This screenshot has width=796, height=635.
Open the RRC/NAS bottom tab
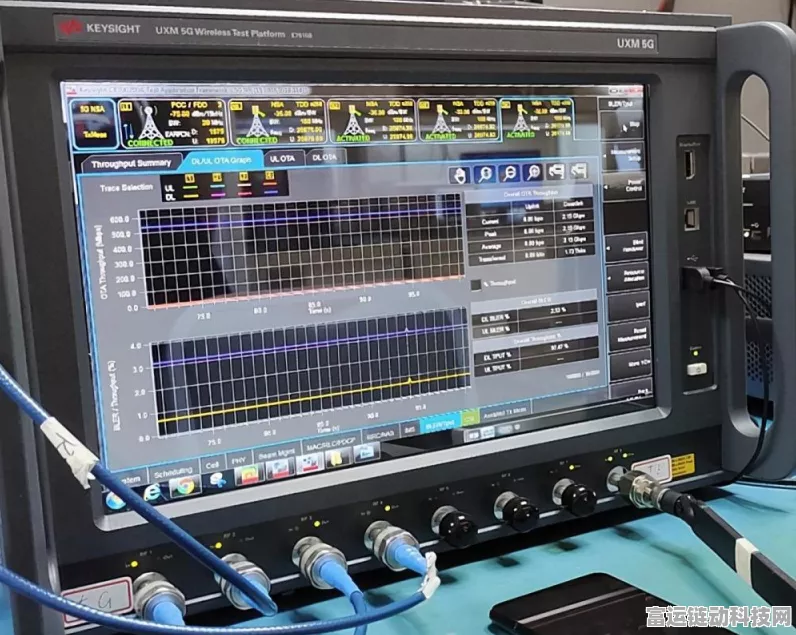click(380, 436)
